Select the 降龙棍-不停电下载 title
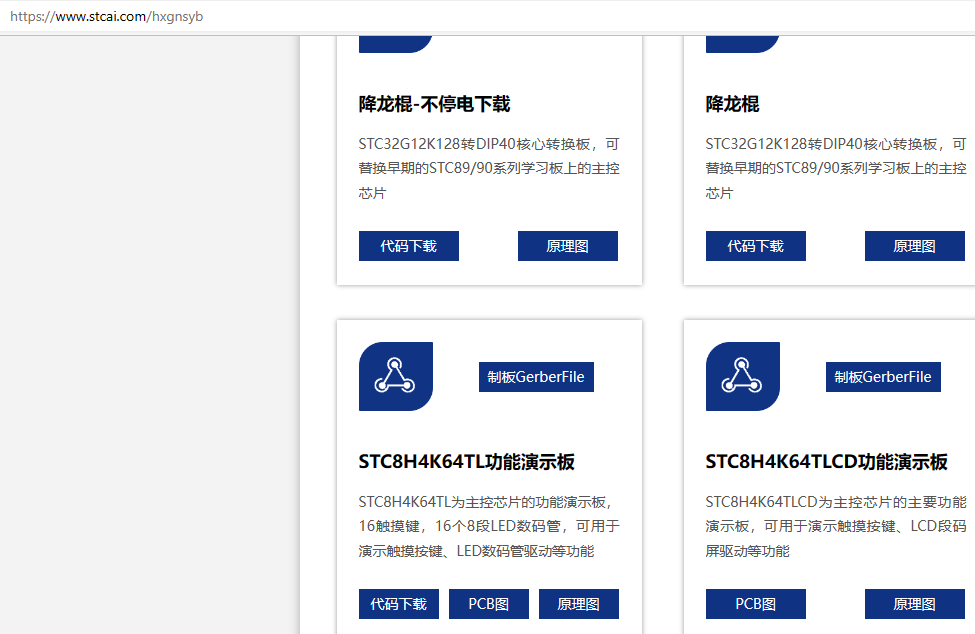This screenshot has width=975, height=634. [434, 104]
